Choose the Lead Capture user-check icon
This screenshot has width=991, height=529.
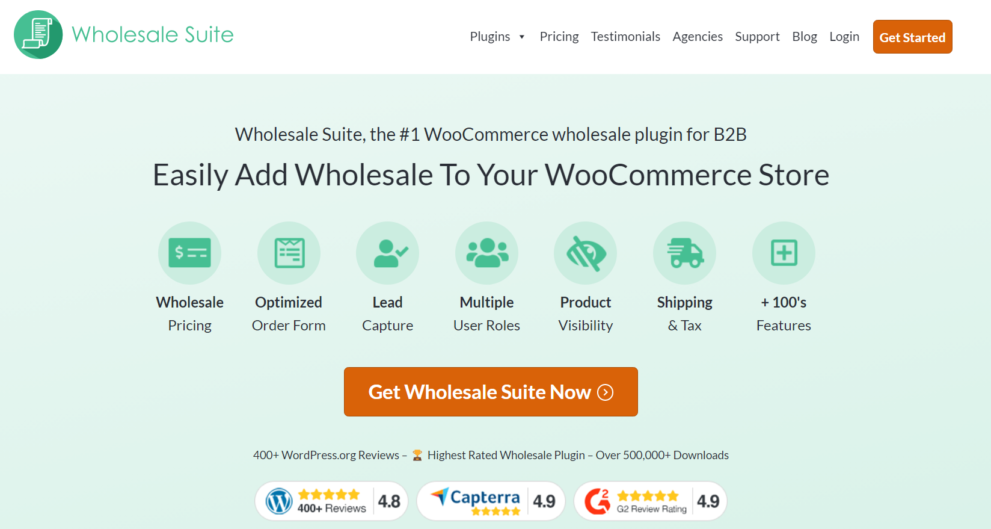[x=387, y=253]
